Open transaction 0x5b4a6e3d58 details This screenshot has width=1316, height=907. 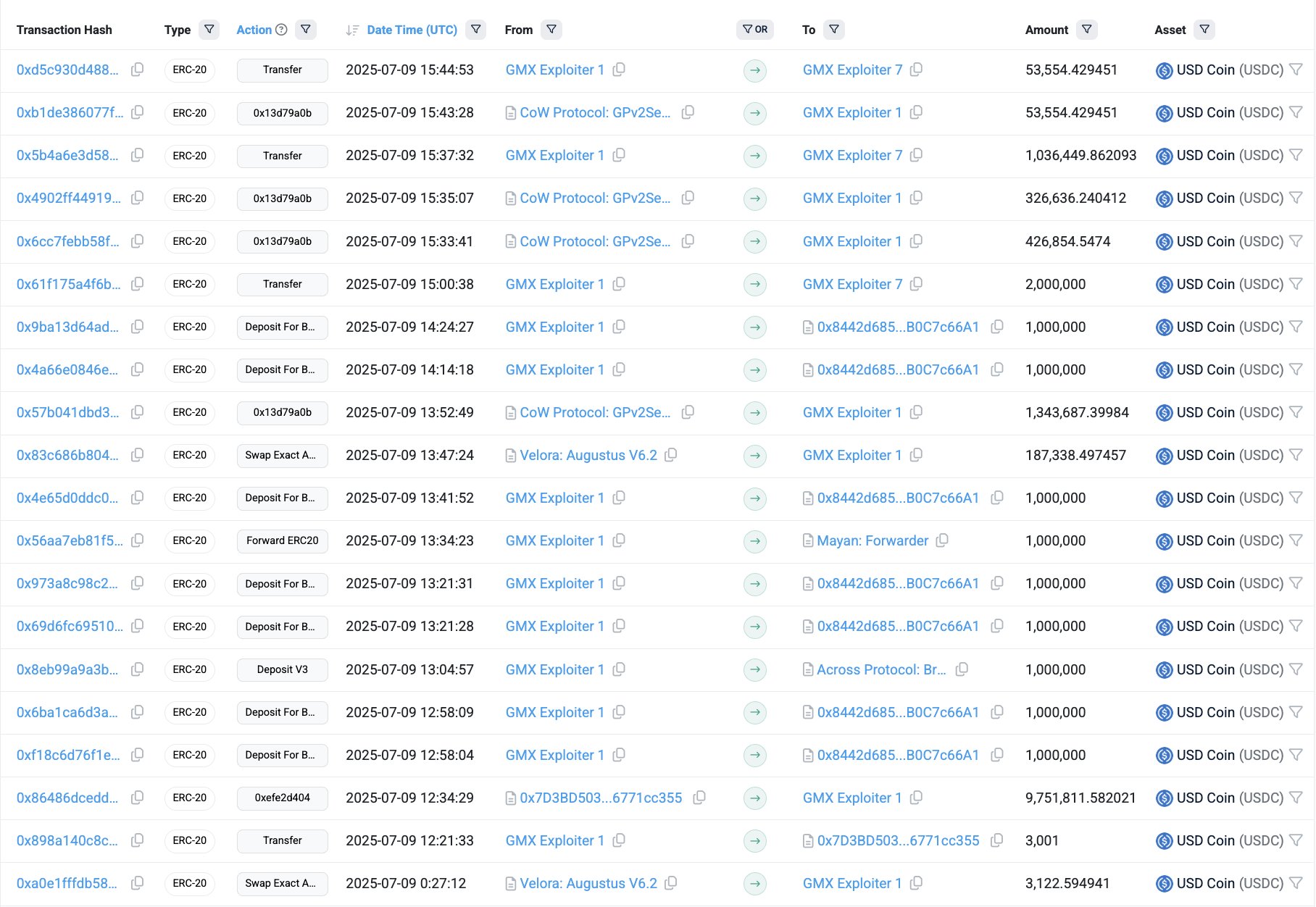point(67,155)
